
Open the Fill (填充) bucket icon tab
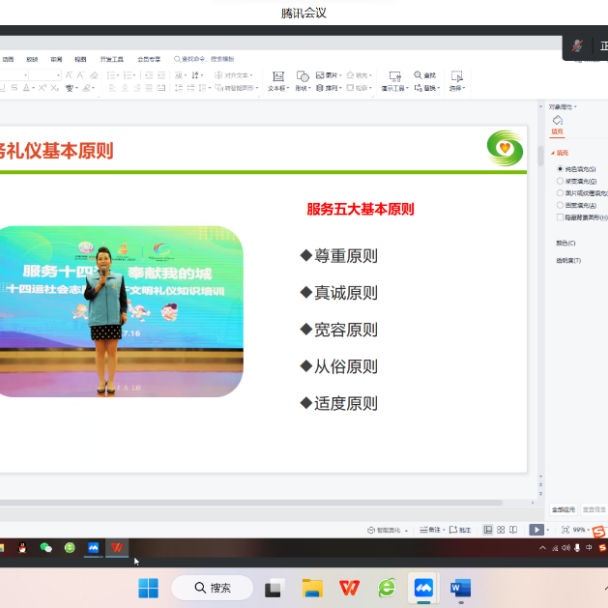click(557, 122)
